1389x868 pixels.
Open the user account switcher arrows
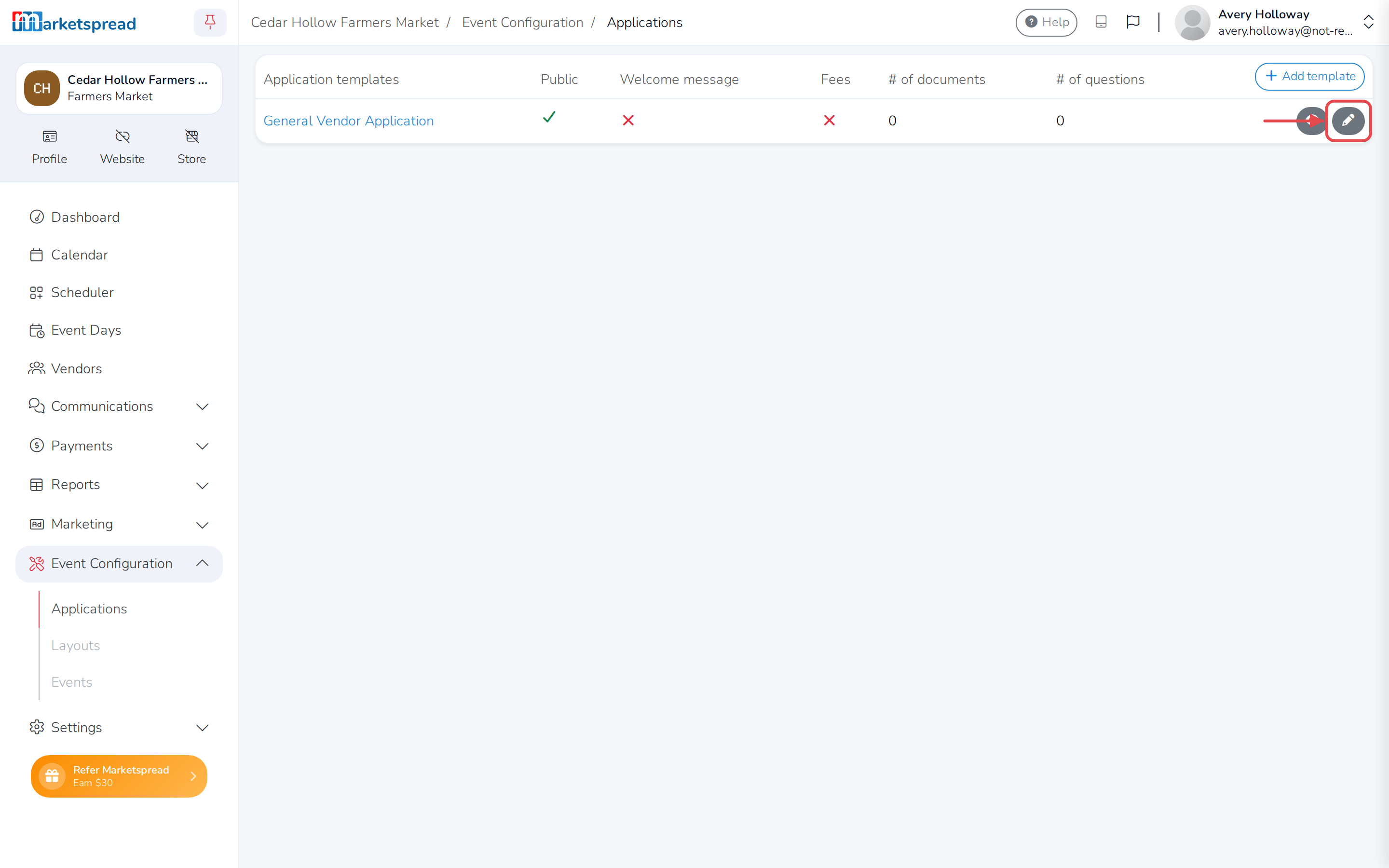click(1368, 22)
